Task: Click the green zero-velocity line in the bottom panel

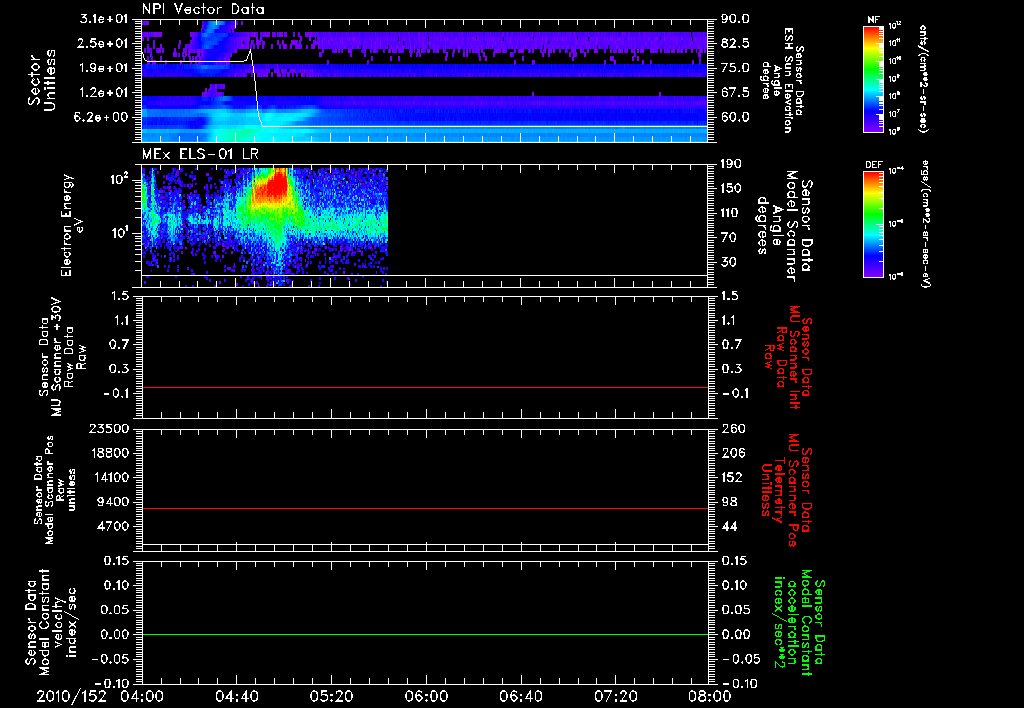Action: point(425,634)
